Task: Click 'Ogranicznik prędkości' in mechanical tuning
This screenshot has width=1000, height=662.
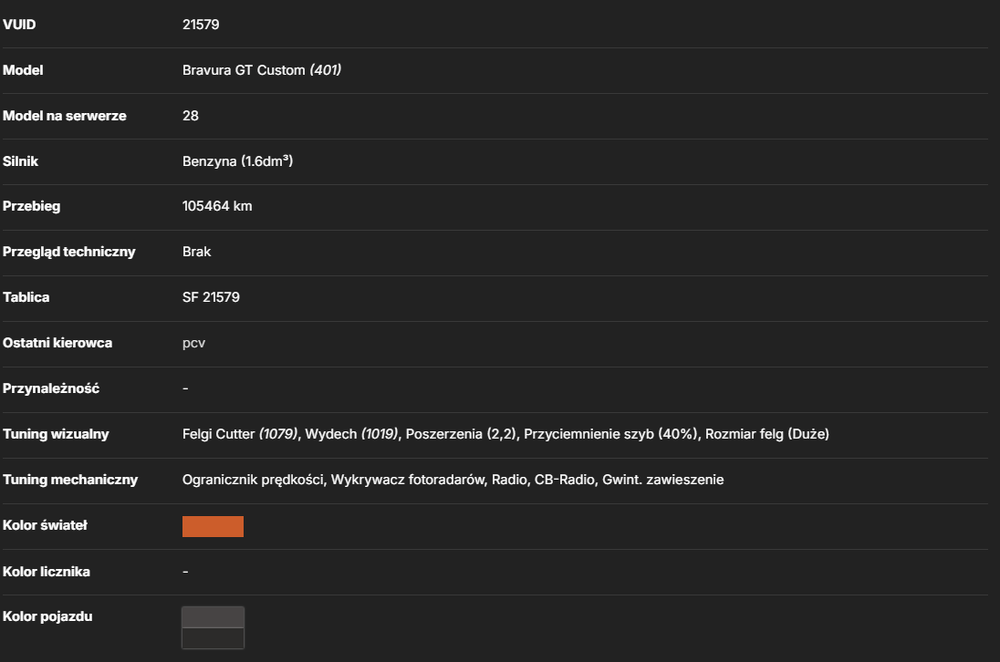Action: click(x=253, y=480)
